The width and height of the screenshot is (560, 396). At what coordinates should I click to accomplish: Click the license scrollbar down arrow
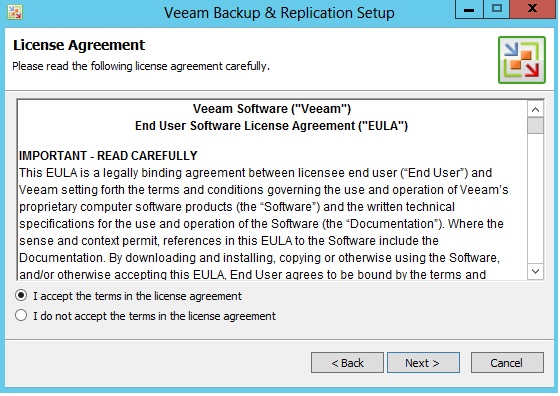point(535,271)
